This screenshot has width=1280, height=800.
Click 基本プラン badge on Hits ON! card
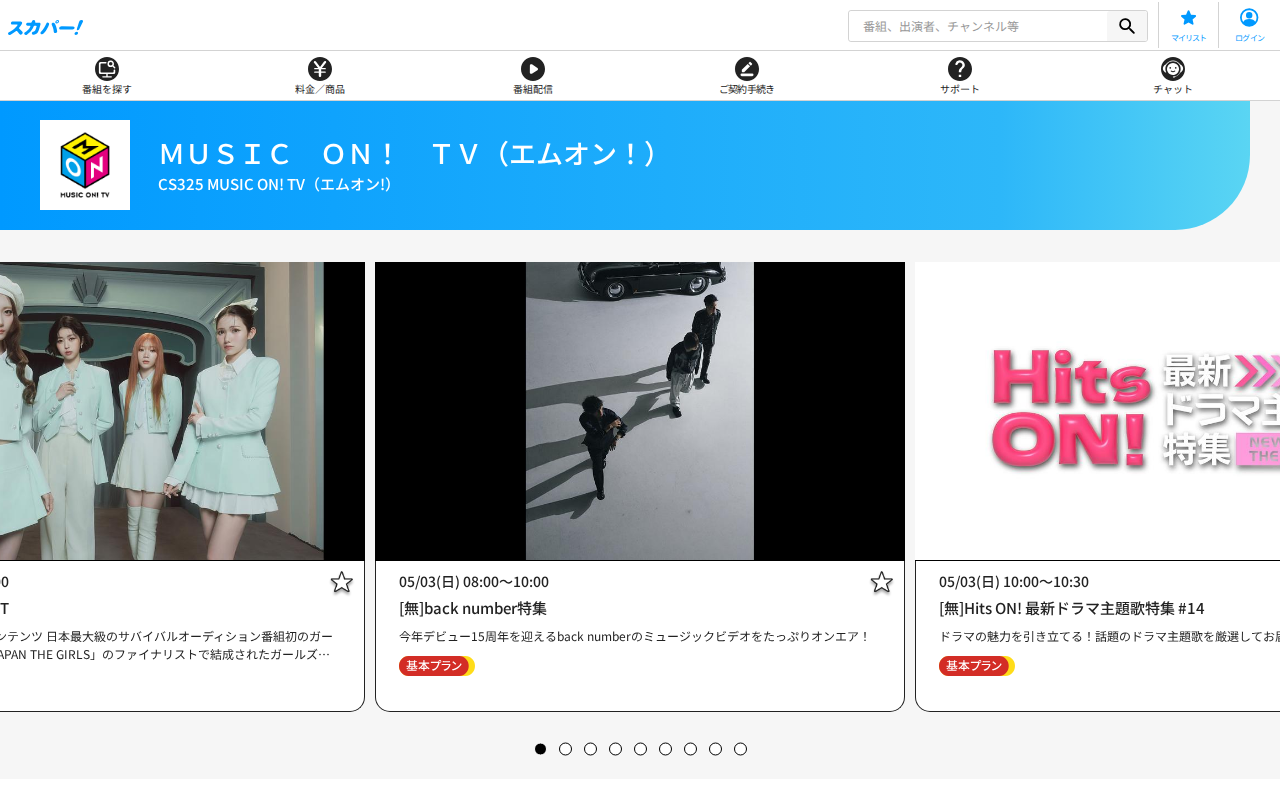976,666
